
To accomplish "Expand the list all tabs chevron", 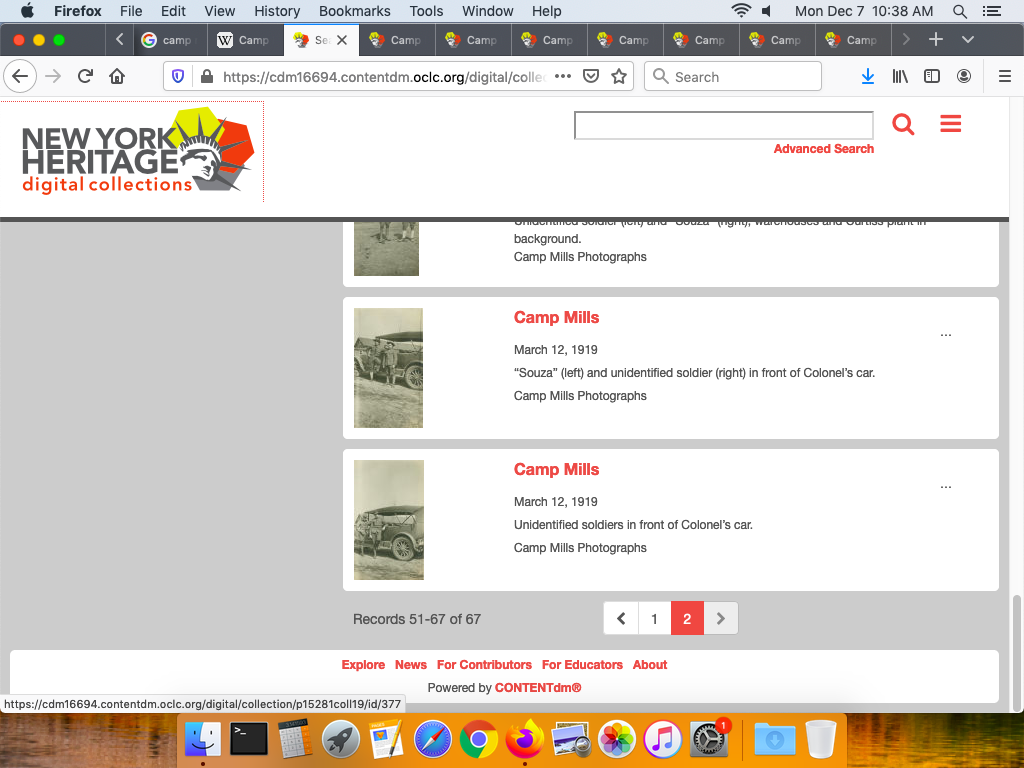I will (967, 40).
